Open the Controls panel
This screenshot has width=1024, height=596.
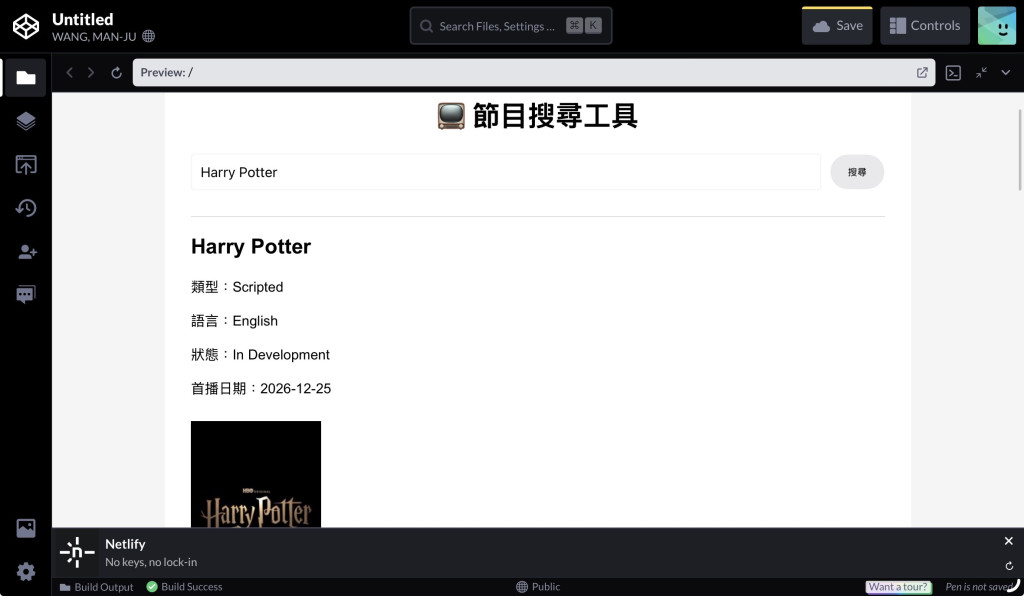pos(925,26)
